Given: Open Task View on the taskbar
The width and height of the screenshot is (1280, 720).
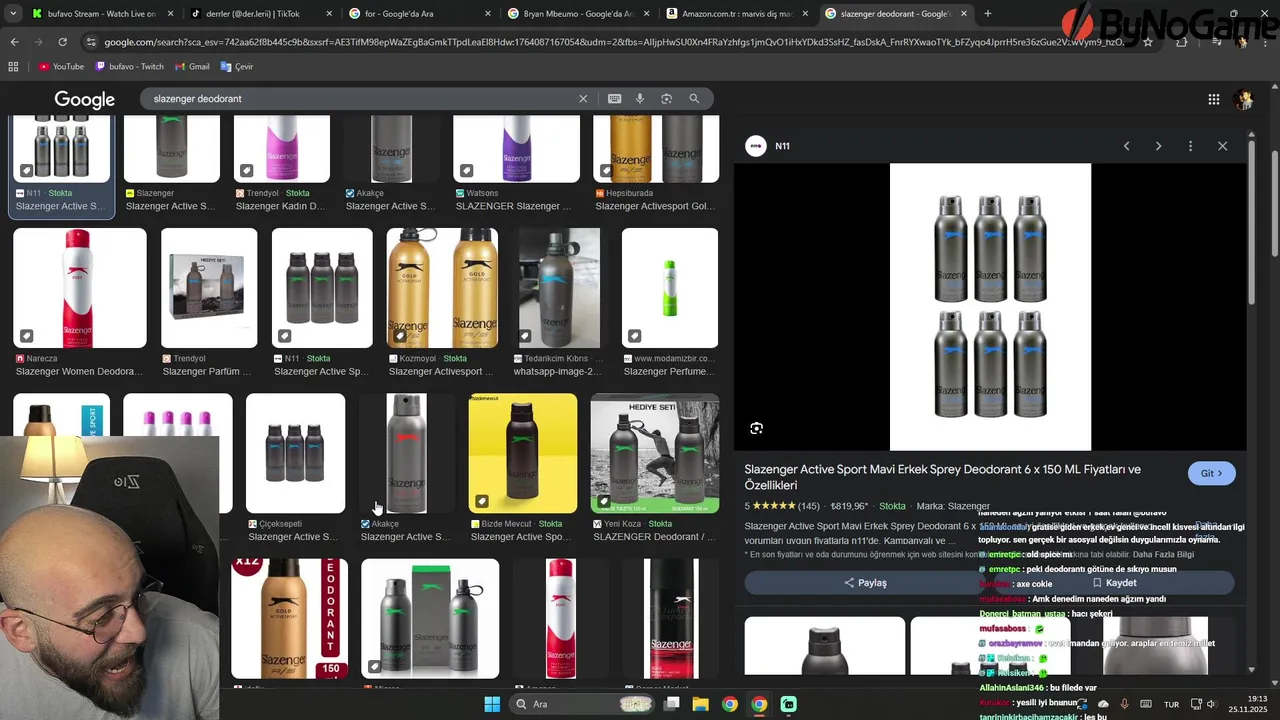Looking at the screenshot, I should [x=672, y=704].
